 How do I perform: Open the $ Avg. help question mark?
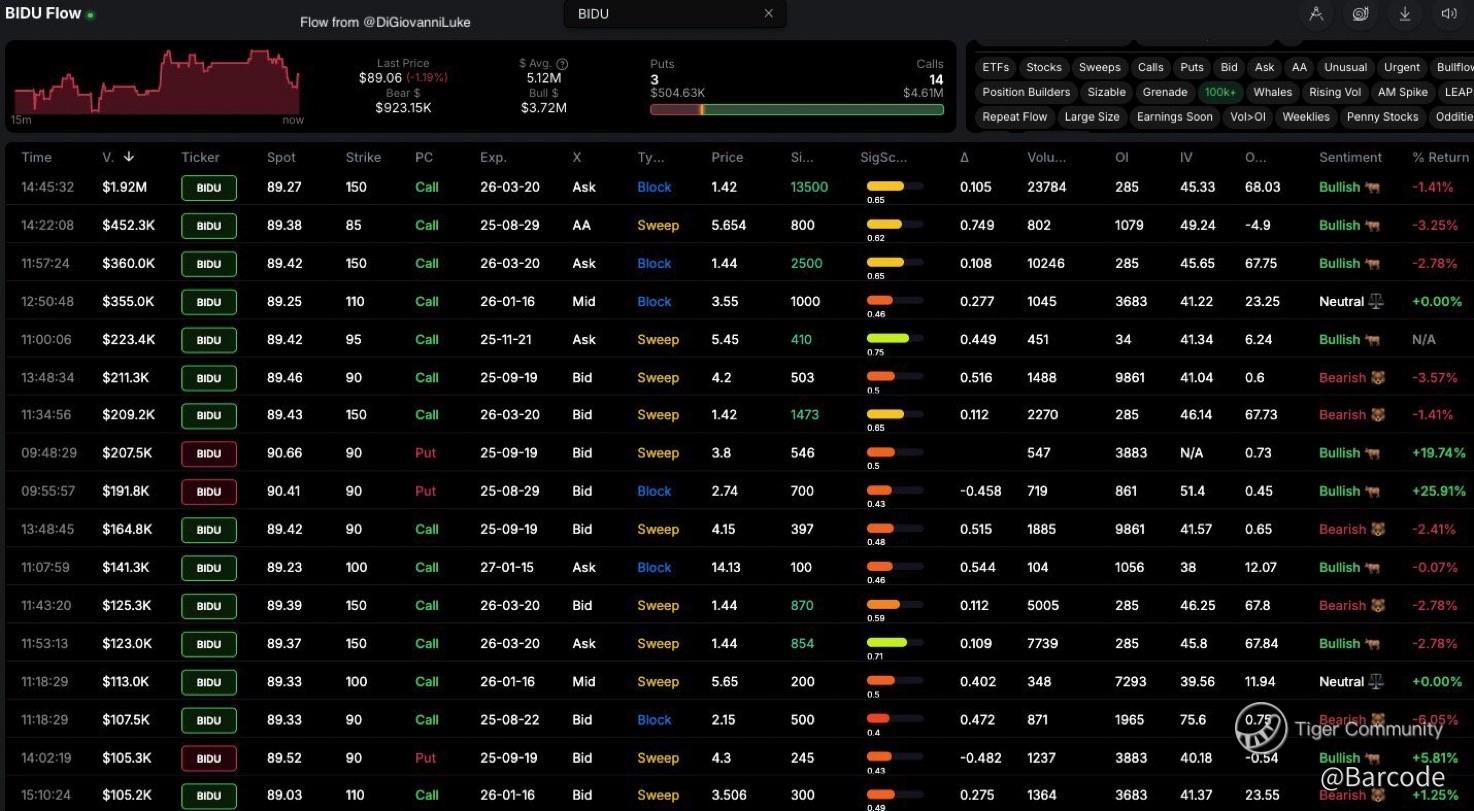click(x=562, y=64)
